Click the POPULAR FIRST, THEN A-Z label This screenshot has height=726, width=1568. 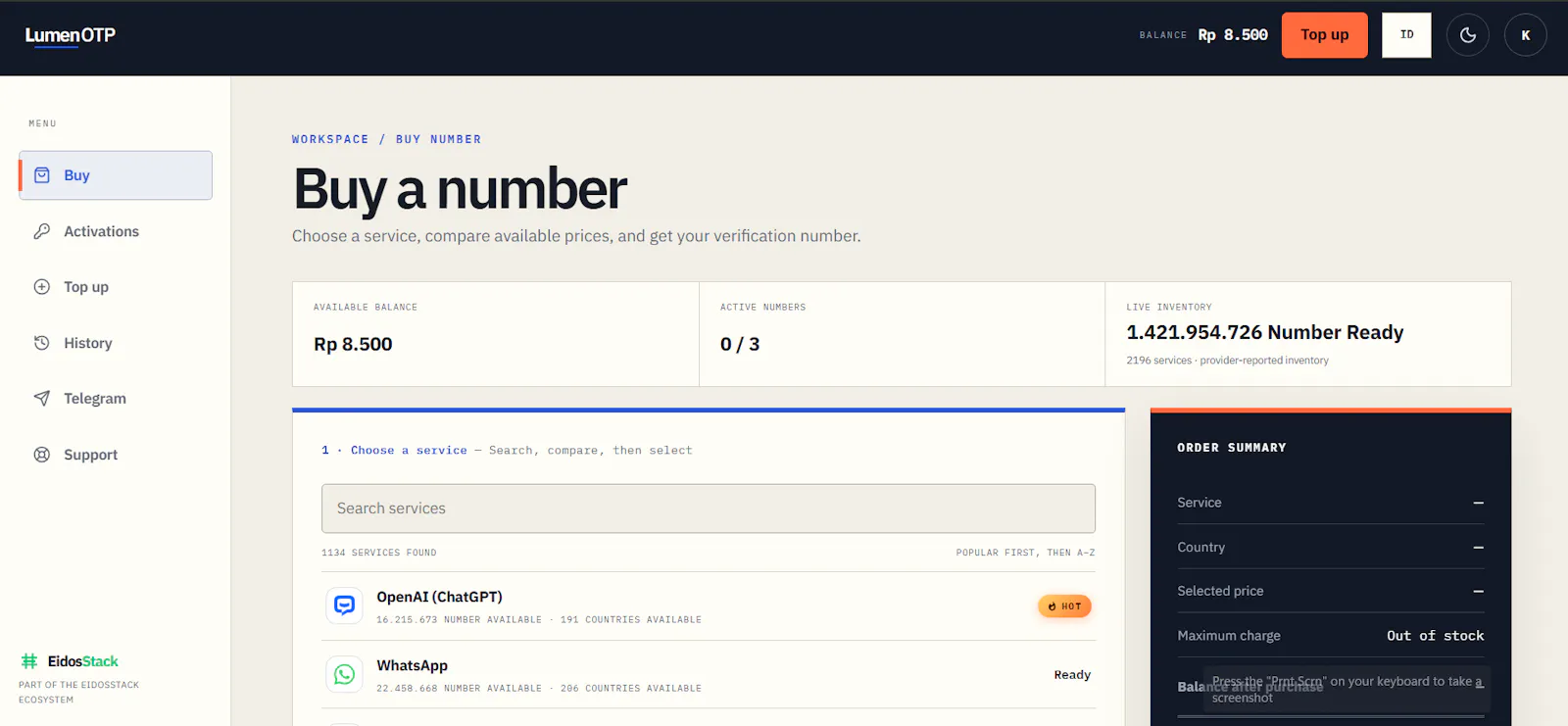click(x=1026, y=553)
